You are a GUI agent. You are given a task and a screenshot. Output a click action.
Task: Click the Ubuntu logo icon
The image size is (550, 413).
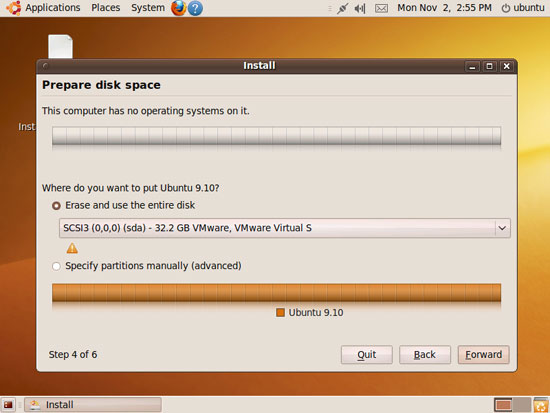point(14,8)
